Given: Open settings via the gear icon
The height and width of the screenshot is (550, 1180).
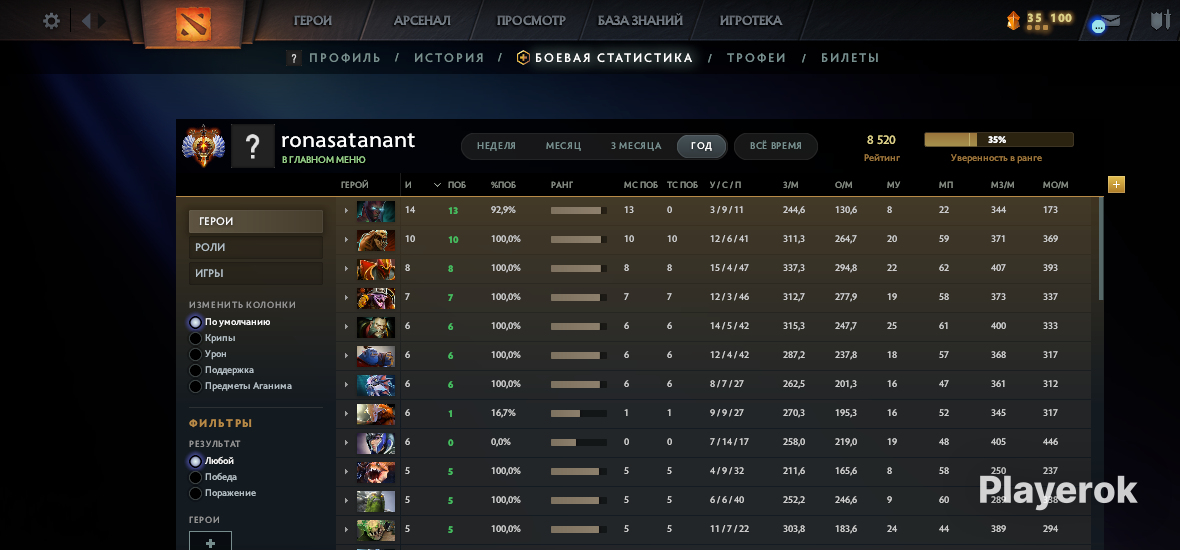Looking at the screenshot, I should point(51,21).
